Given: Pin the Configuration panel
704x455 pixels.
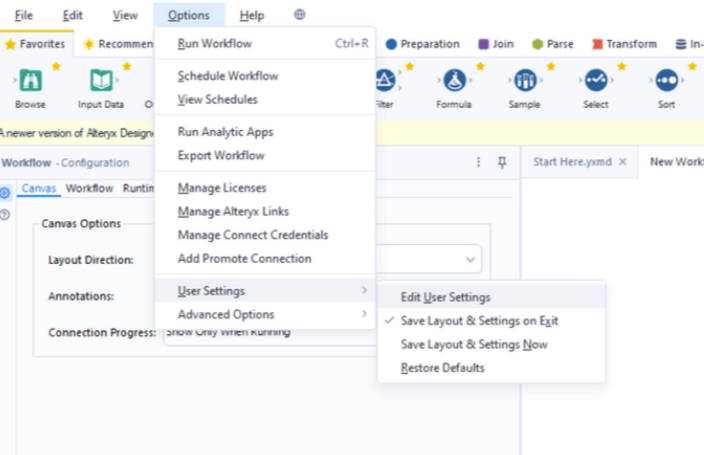Looking at the screenshot, I should 502,162.
